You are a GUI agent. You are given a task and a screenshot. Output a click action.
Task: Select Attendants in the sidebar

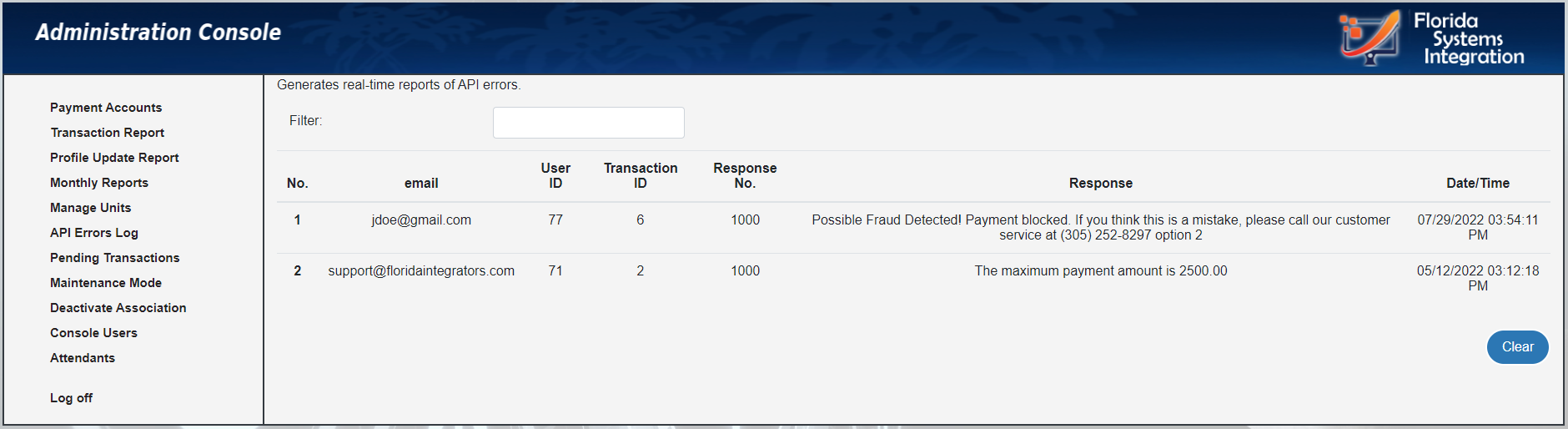click(83, 358)
